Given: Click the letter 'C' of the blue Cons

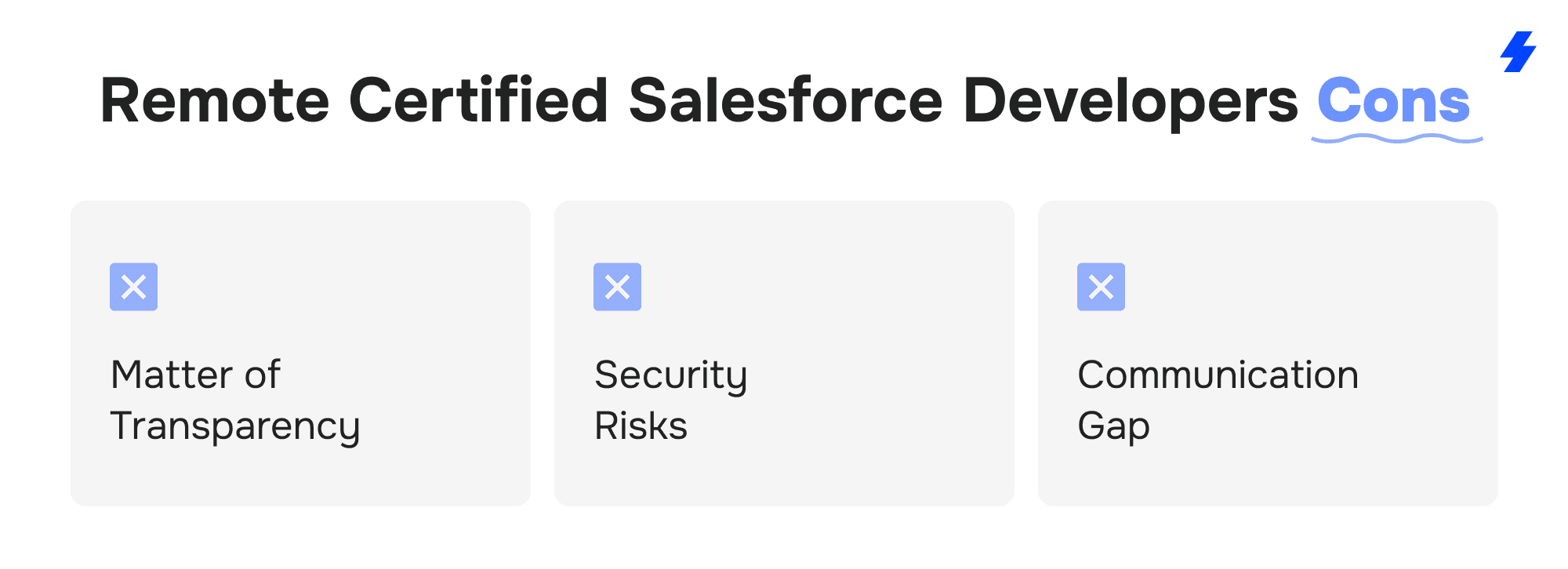Looking at the screenshot, I should (1340, 101).
